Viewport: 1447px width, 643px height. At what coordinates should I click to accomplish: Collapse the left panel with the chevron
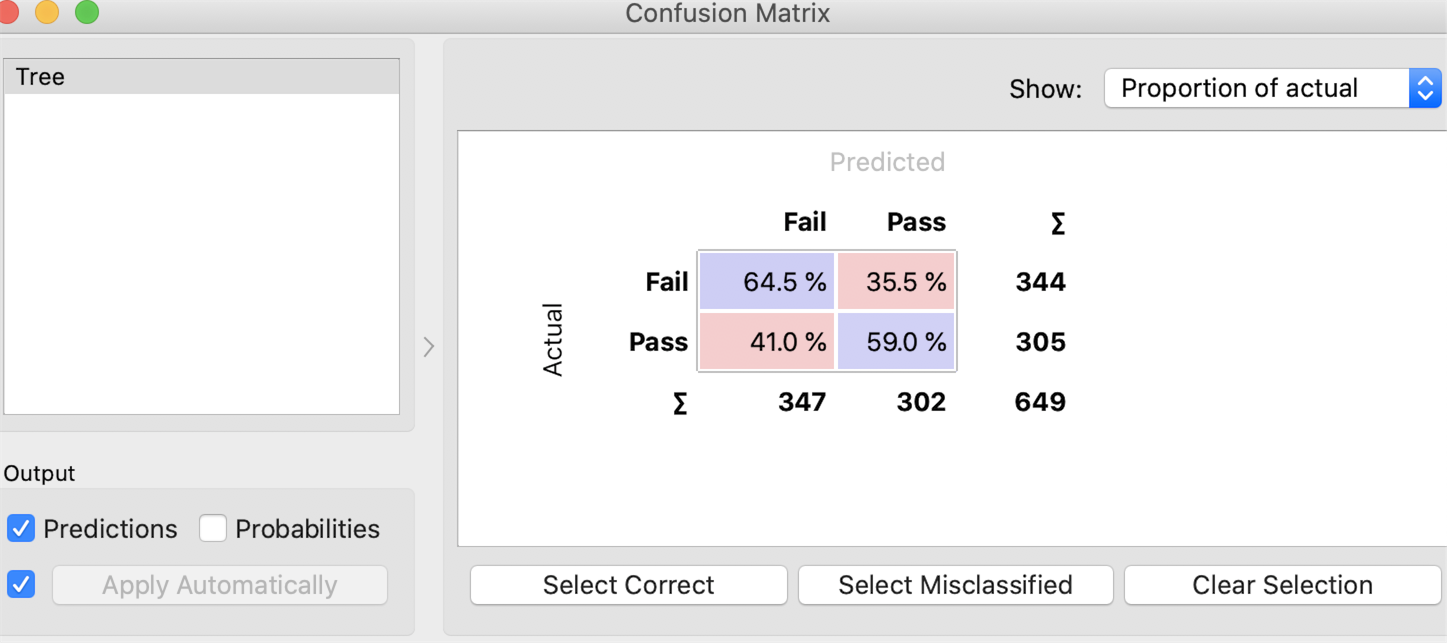click(428, 347)
